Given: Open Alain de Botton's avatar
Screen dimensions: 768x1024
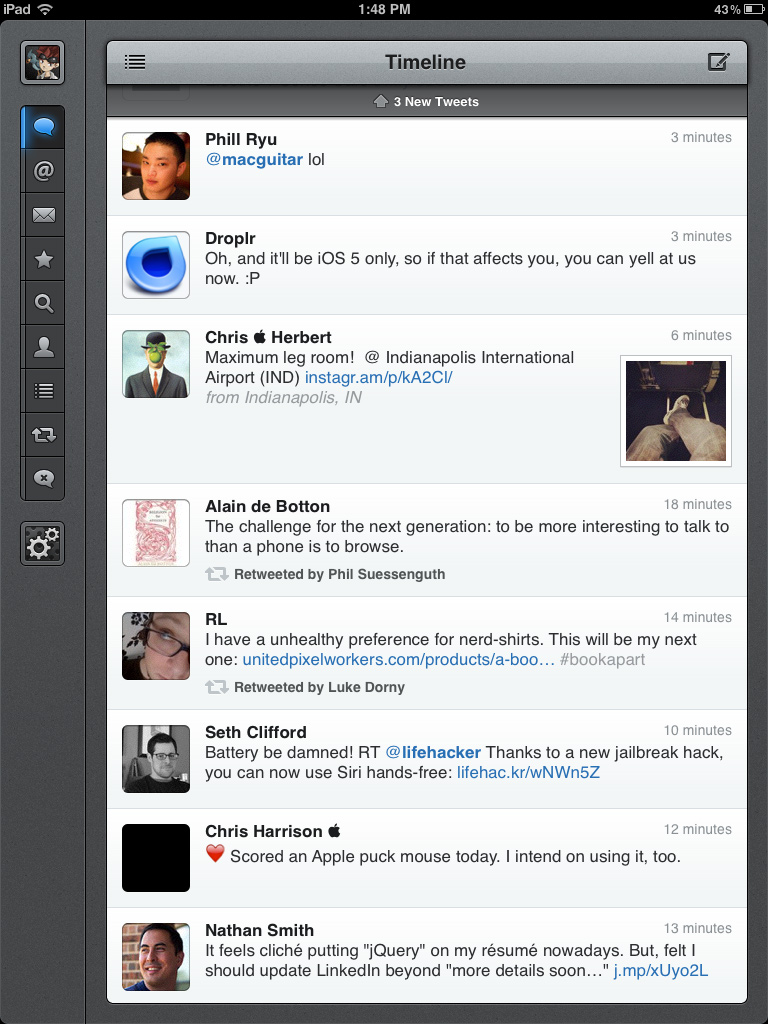Looking at the screenshot, I should (x=156, y=533).
